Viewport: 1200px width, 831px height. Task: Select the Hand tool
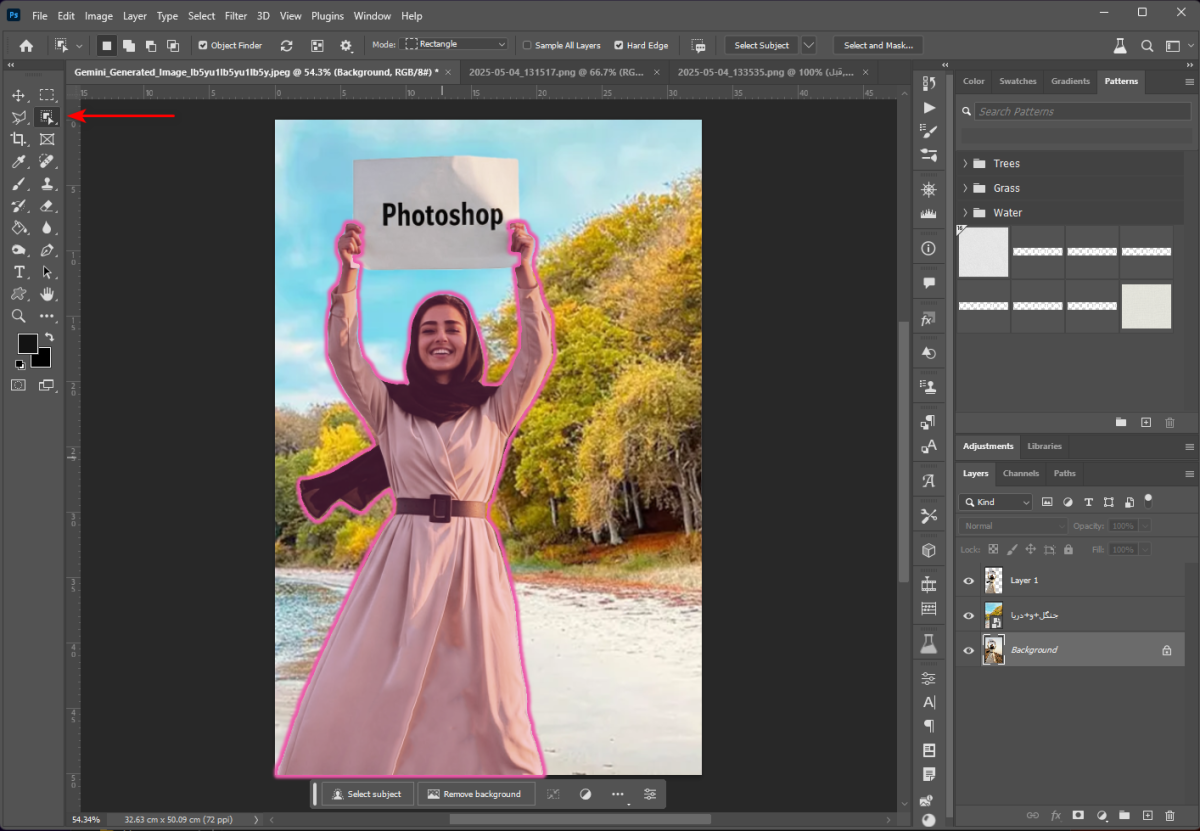(x=47, y=294)
